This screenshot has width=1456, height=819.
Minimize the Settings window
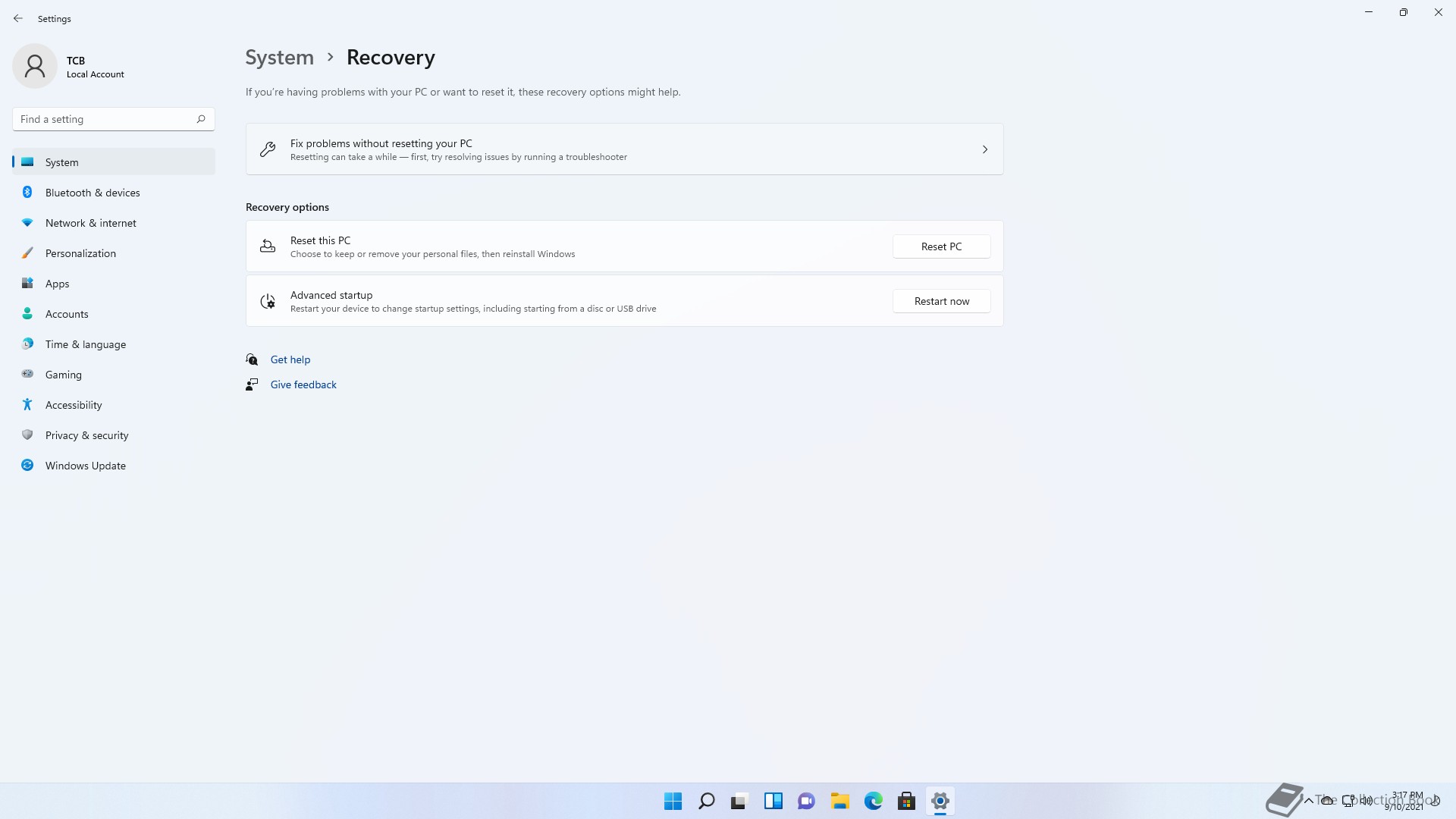click(1369, 12)
